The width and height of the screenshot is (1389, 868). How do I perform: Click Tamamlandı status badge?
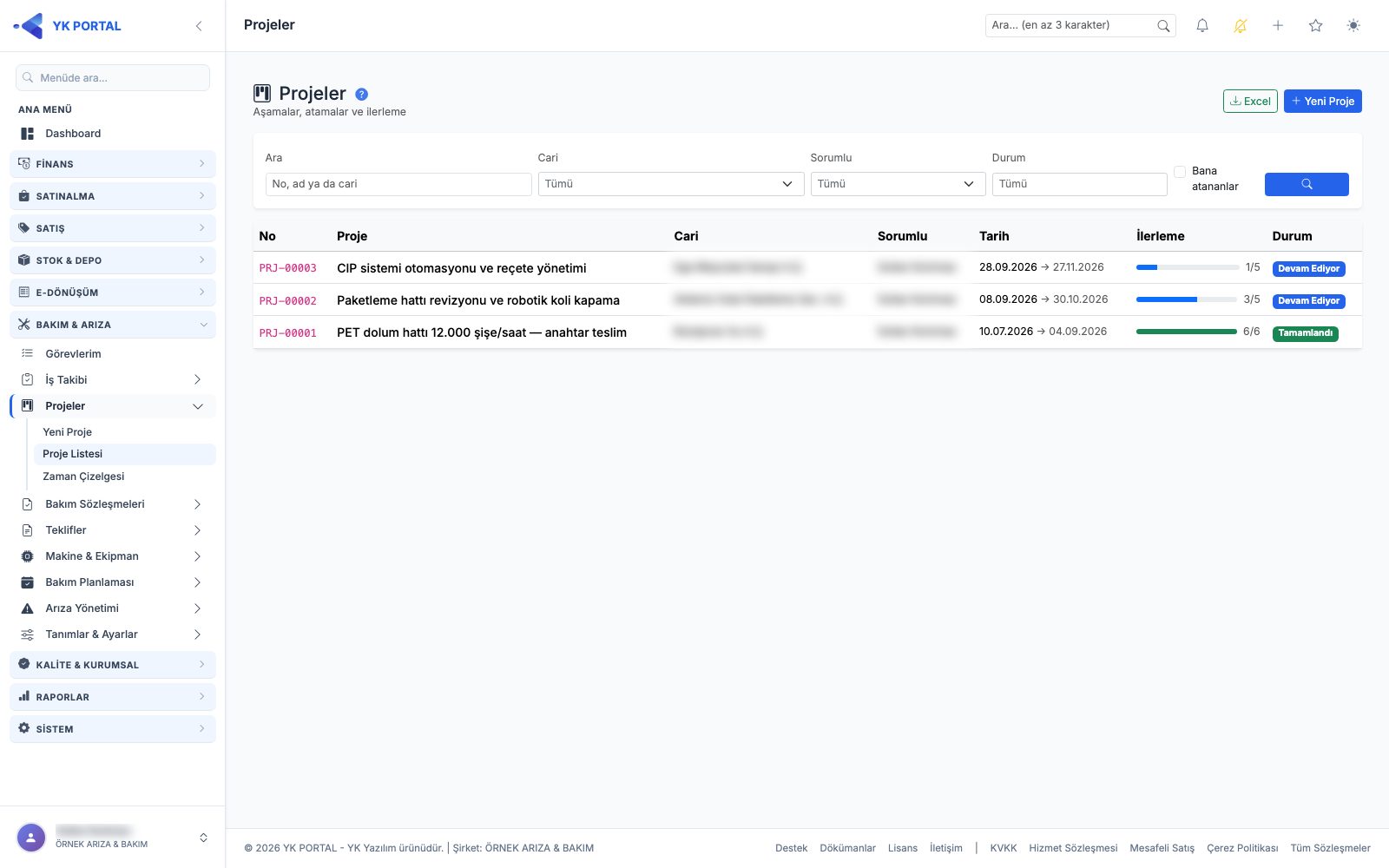coord(1305,333)
